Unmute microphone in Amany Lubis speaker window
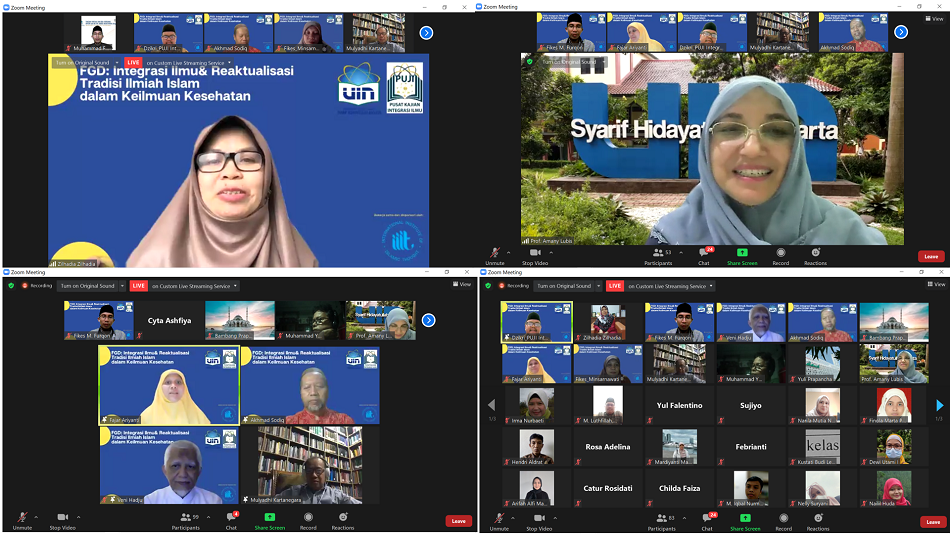Image resolution: width=950 pixels, height=534 pixels. coord(495,256)
